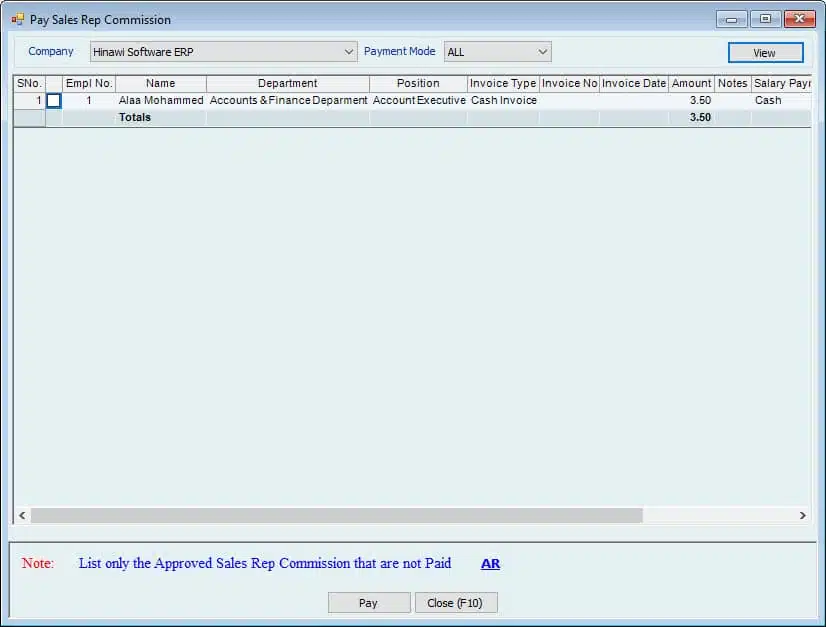Click the Notes column header

733,83
